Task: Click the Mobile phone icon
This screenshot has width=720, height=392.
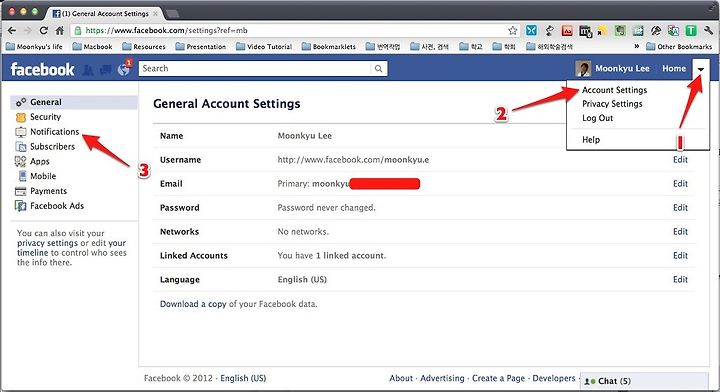Action: click(22, 176)
